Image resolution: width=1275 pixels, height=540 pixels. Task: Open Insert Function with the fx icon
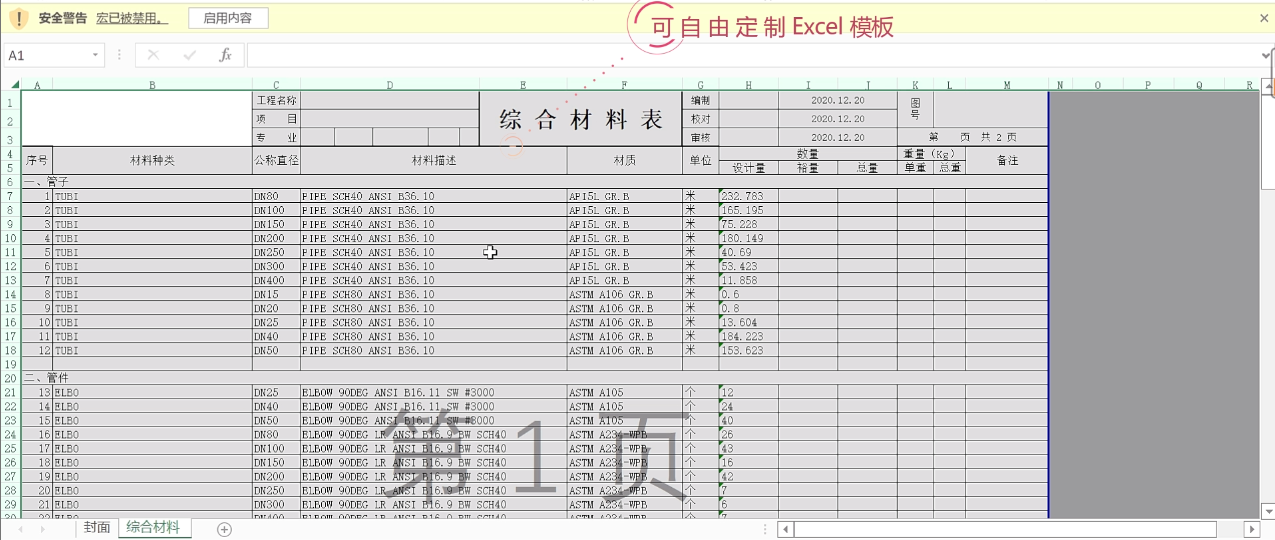(226, 55)
